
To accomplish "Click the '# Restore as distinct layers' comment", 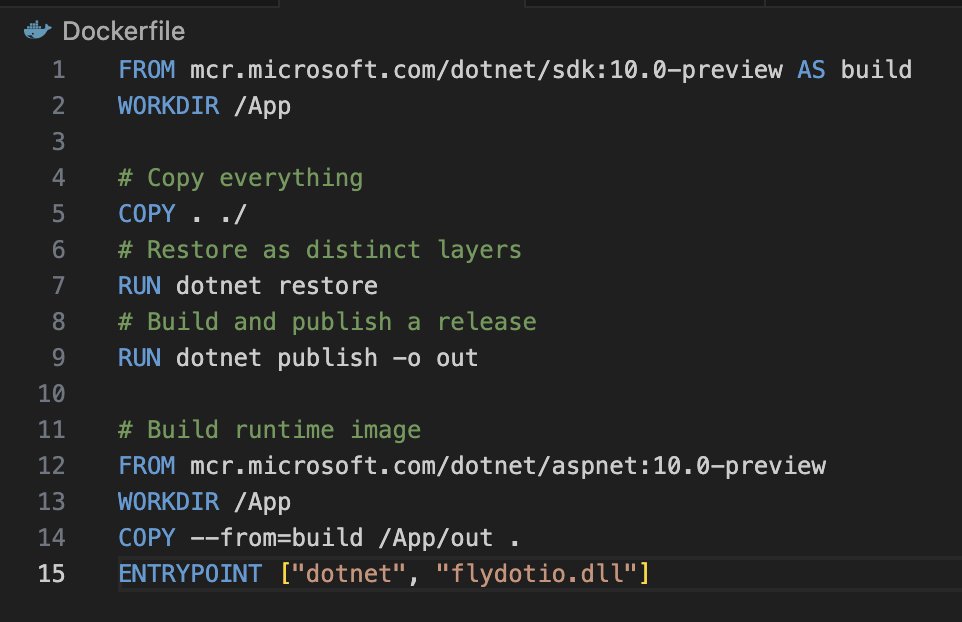I will [x=320, y=250].
